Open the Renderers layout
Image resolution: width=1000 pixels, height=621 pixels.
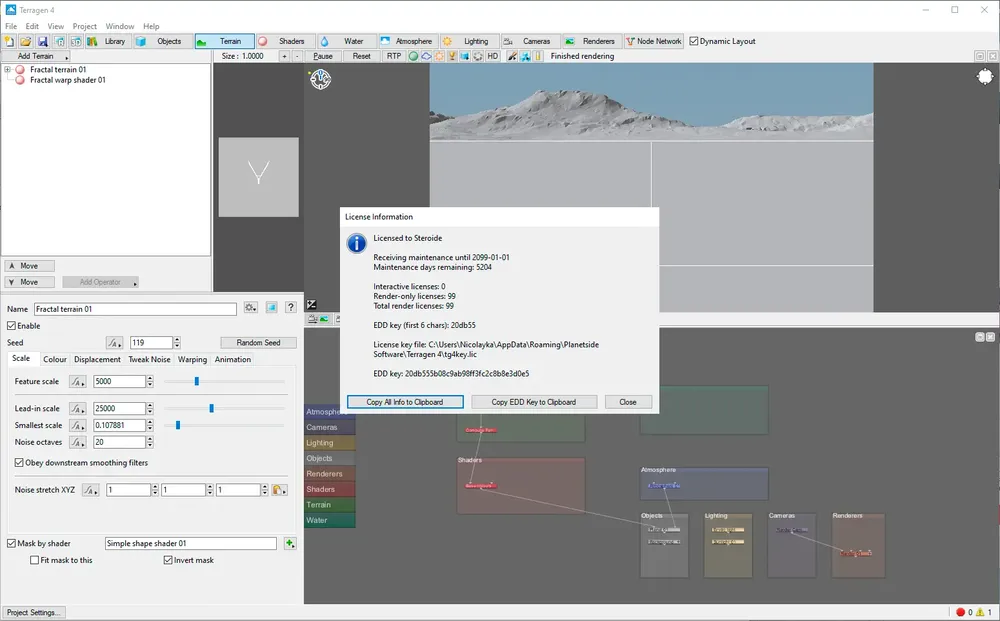pyautogui.click(x=591, y=41)
